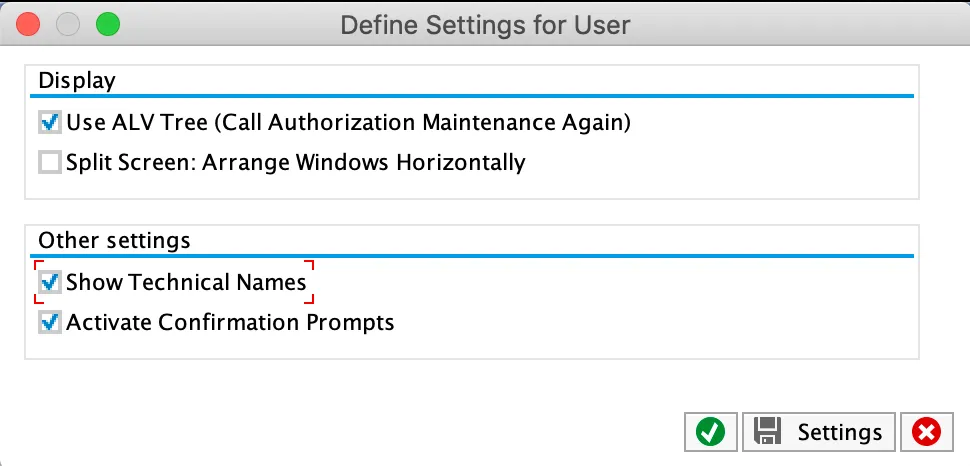Cancel the dialog with the red X button
The image size is (970, 466).
pyautogui.click(x=927, y=431)
